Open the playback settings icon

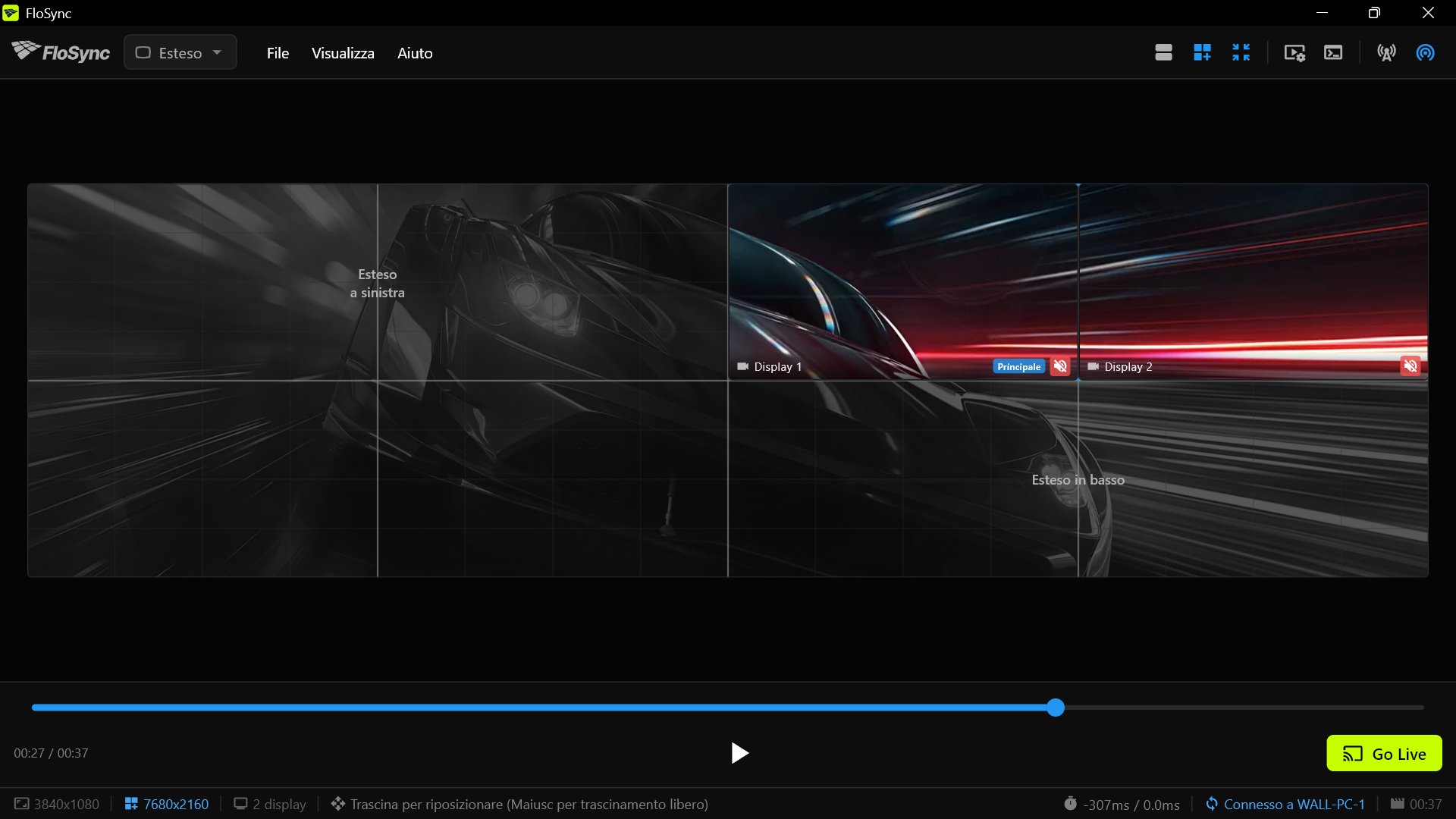click(1294, 52)
